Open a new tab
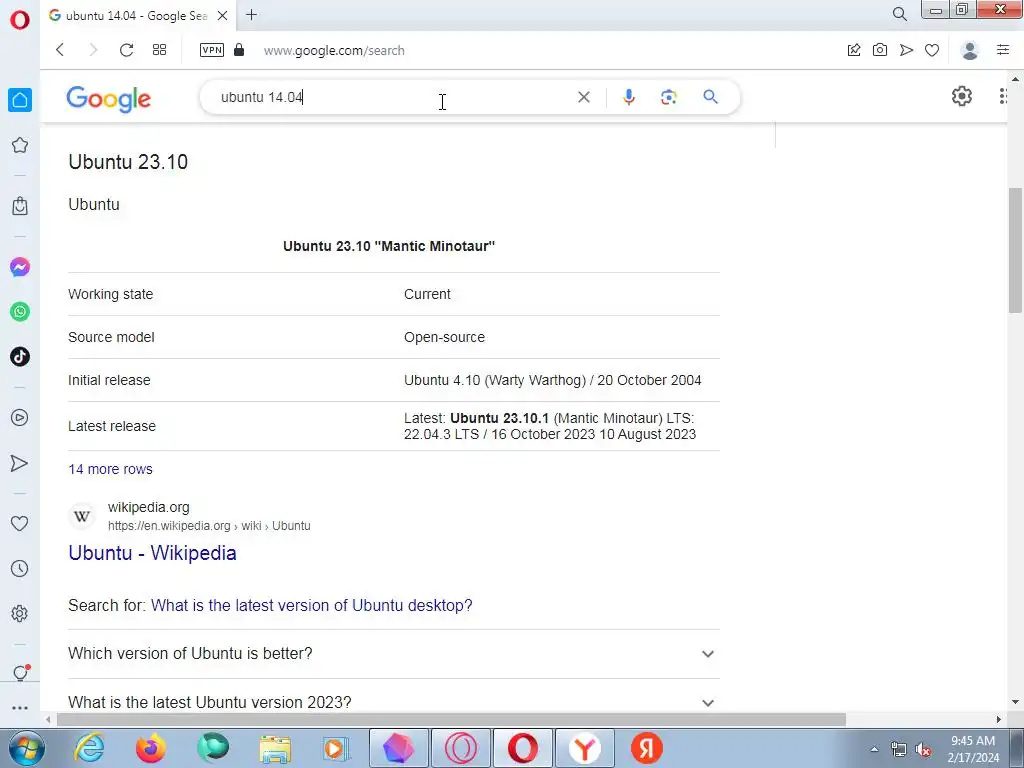Image resolution: width=1024 pixels, height=768 pixels. (x=251, y=15)
